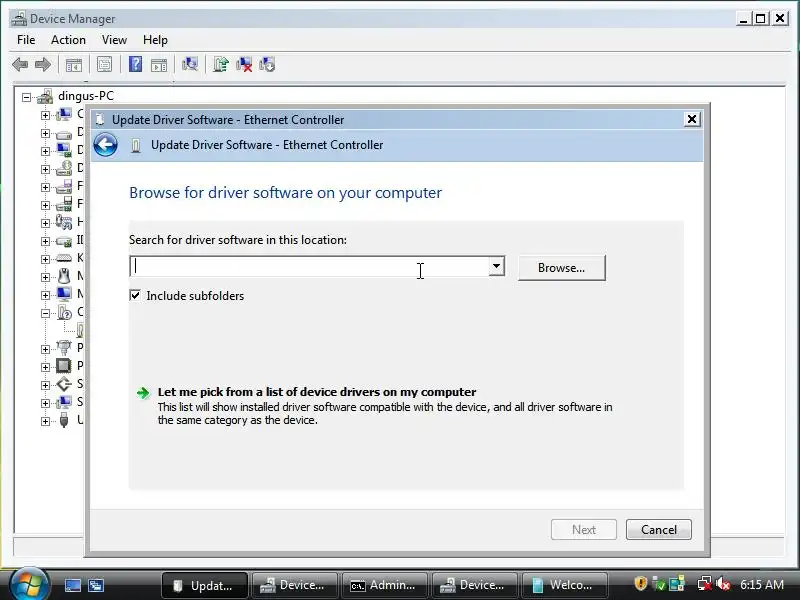Expand the Processors node
Viewport: 800px width, 600px height.
click(45, 367)
